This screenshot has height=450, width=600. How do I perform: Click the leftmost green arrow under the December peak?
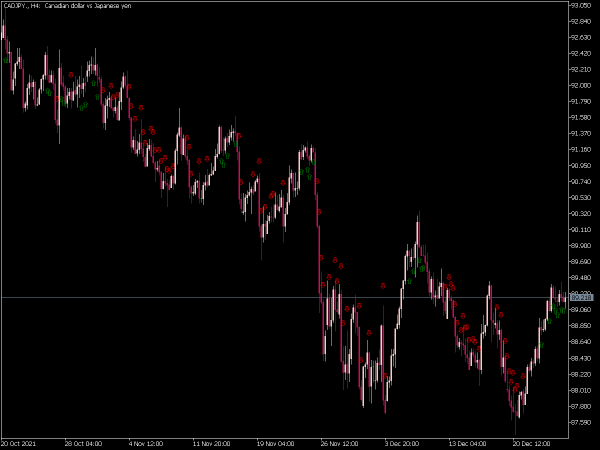[x=409, y=281]
